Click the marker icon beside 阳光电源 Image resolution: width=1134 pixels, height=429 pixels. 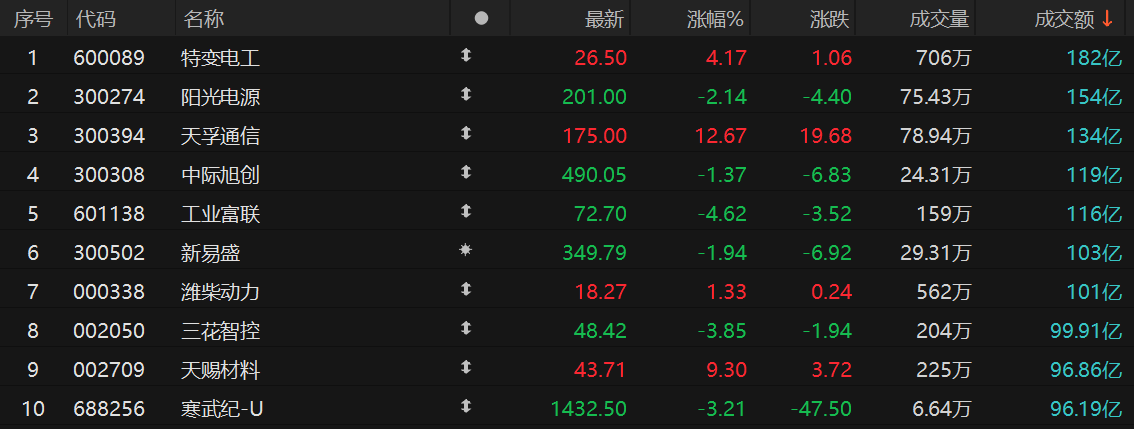pyautogui.click(x=465, y=96)
